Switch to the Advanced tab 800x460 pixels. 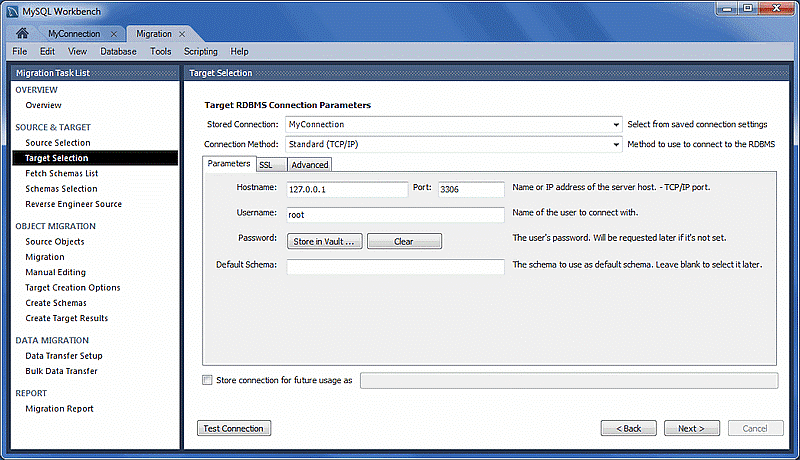309,165
